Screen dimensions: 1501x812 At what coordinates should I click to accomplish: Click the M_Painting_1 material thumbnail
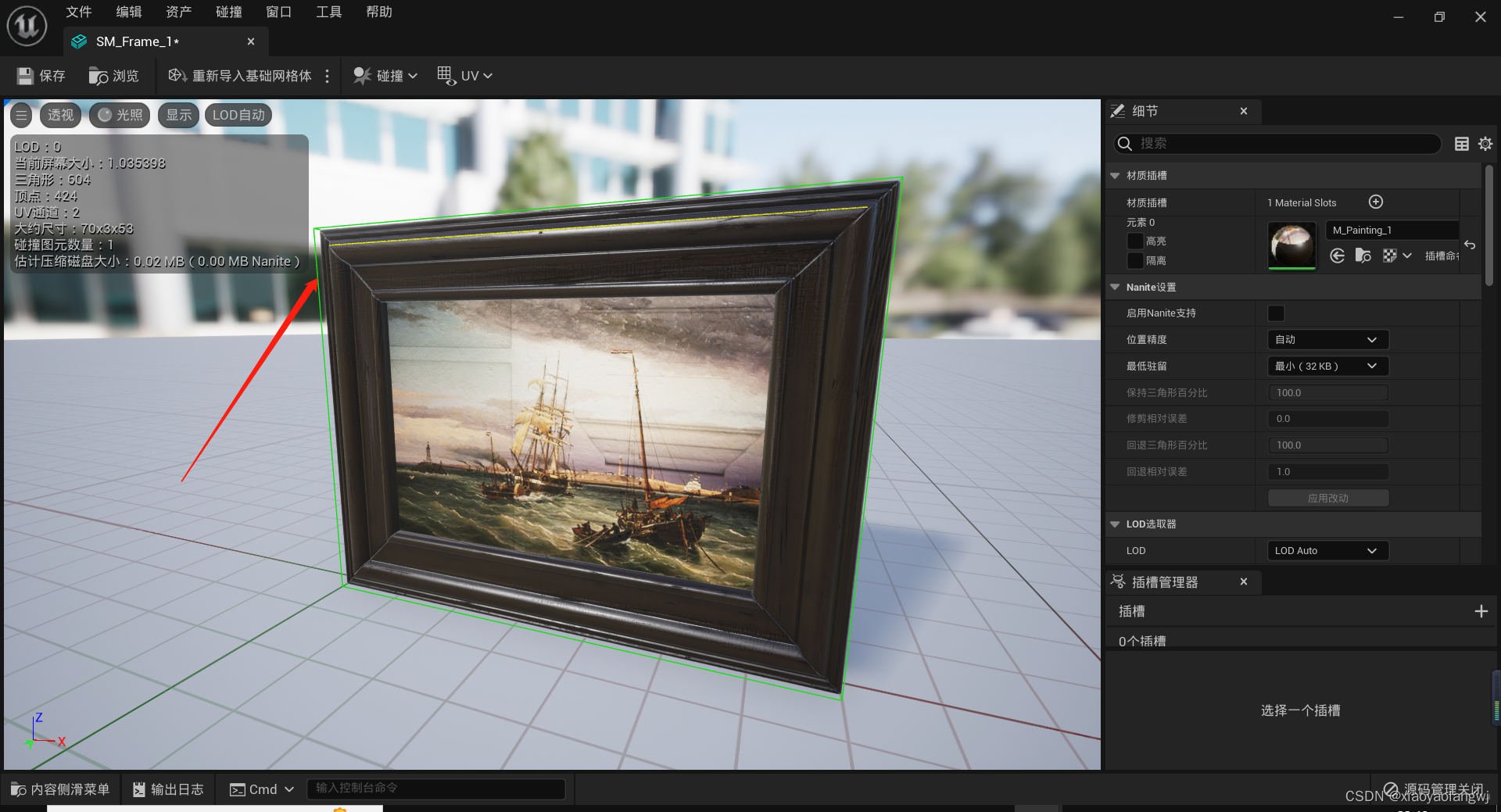[x=1291, y=245]
